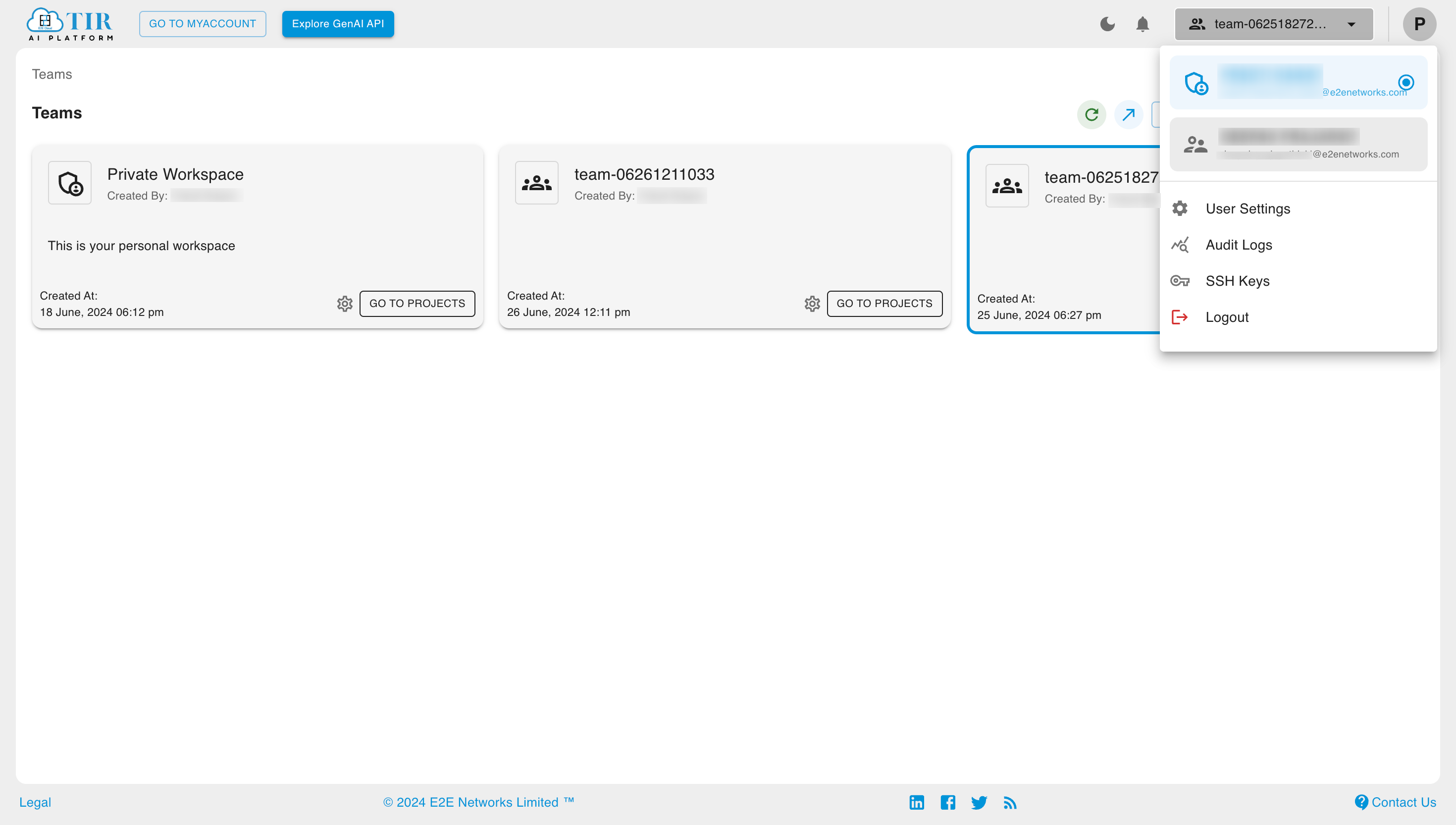
Task: Click Explore GenAI API button
Action: (338, 24)
